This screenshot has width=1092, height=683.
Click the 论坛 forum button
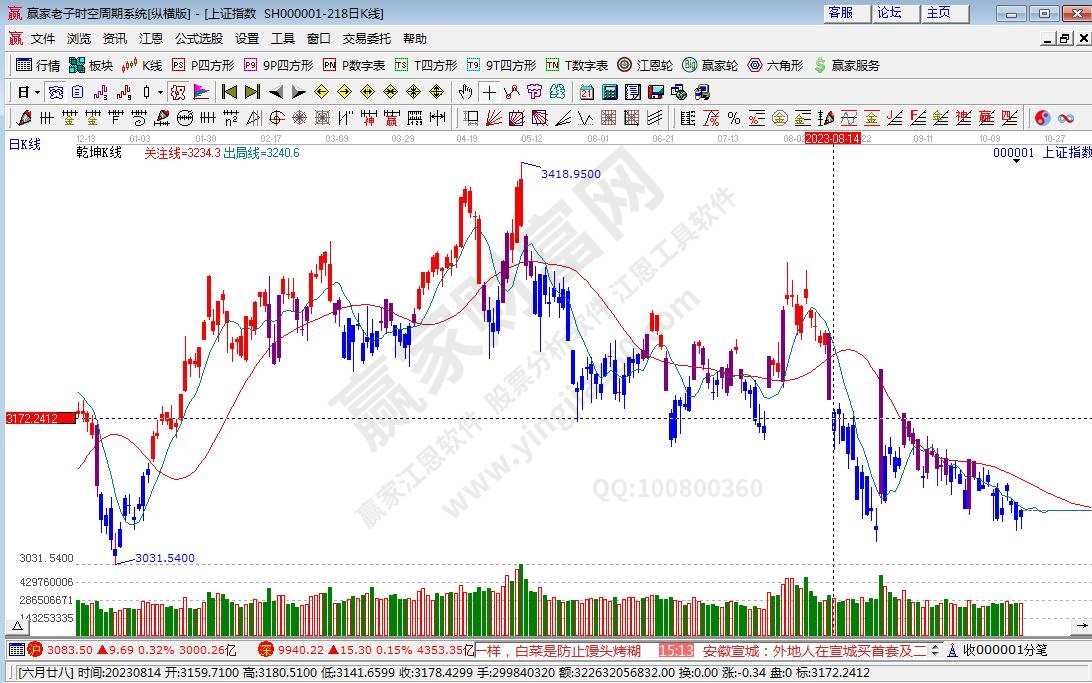[889, 13]
